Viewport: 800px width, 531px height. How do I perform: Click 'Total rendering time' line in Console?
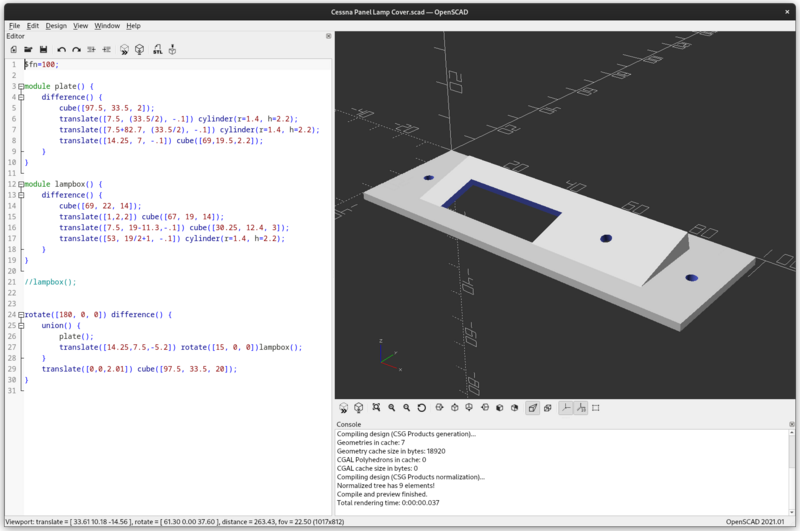point(388,503)
